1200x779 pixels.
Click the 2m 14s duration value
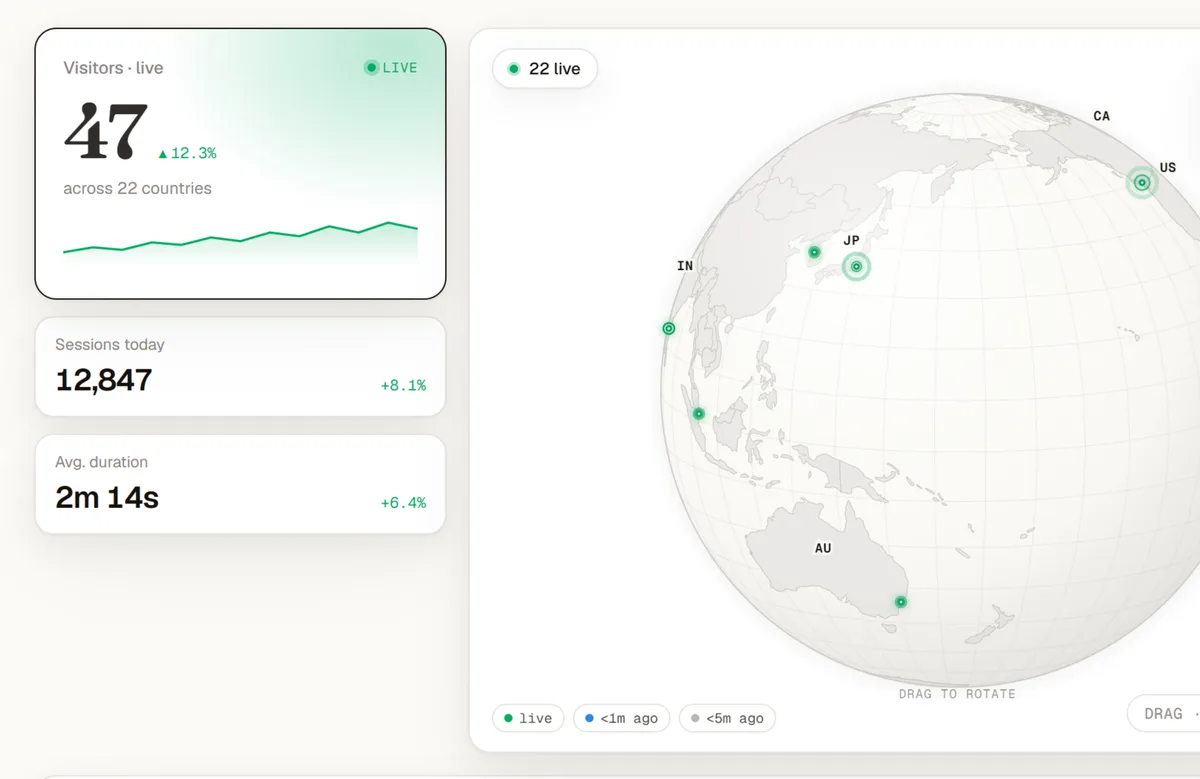pyautogui.click(x=107, y=497)
